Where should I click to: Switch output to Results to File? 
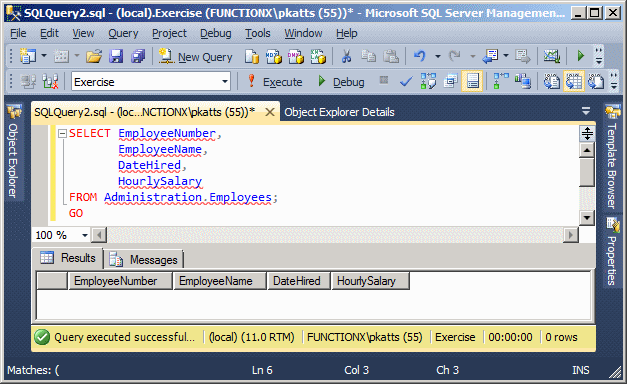point(596,82)
